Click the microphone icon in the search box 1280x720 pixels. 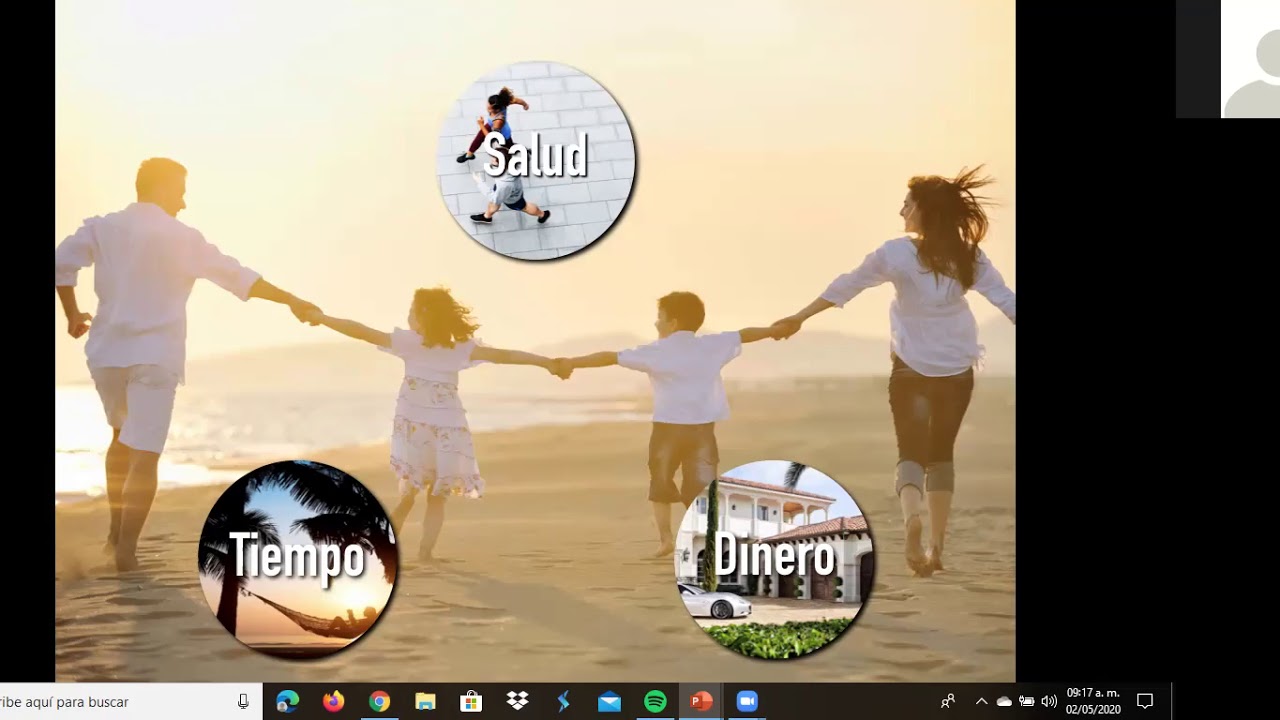pos(243,702)
